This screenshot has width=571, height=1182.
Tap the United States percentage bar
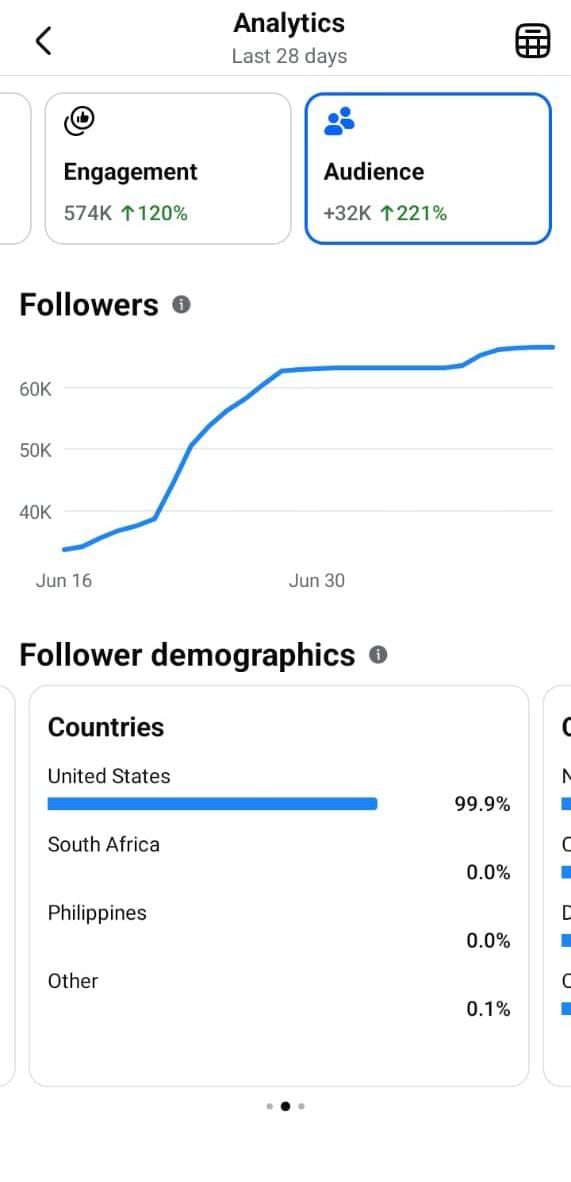pyautogui.click(x=212, y=804)
